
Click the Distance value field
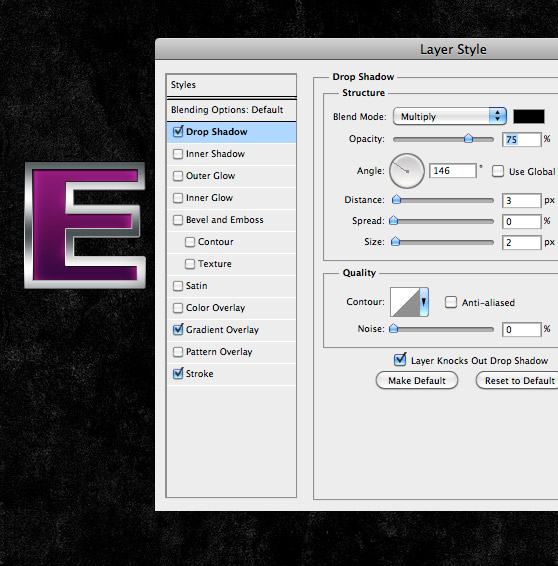pos(522,200)
